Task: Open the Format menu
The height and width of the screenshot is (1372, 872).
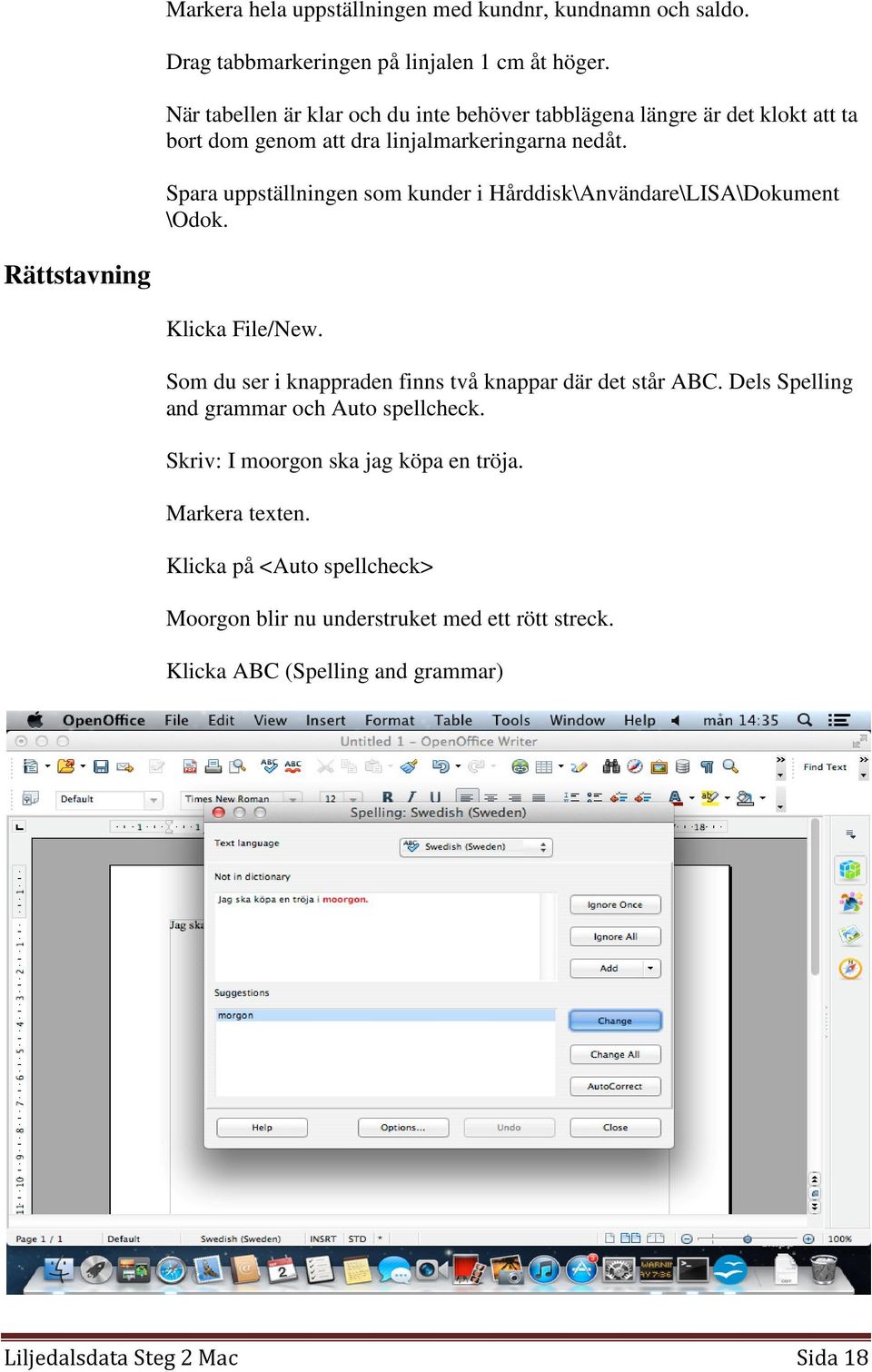Action: [390, 720]
